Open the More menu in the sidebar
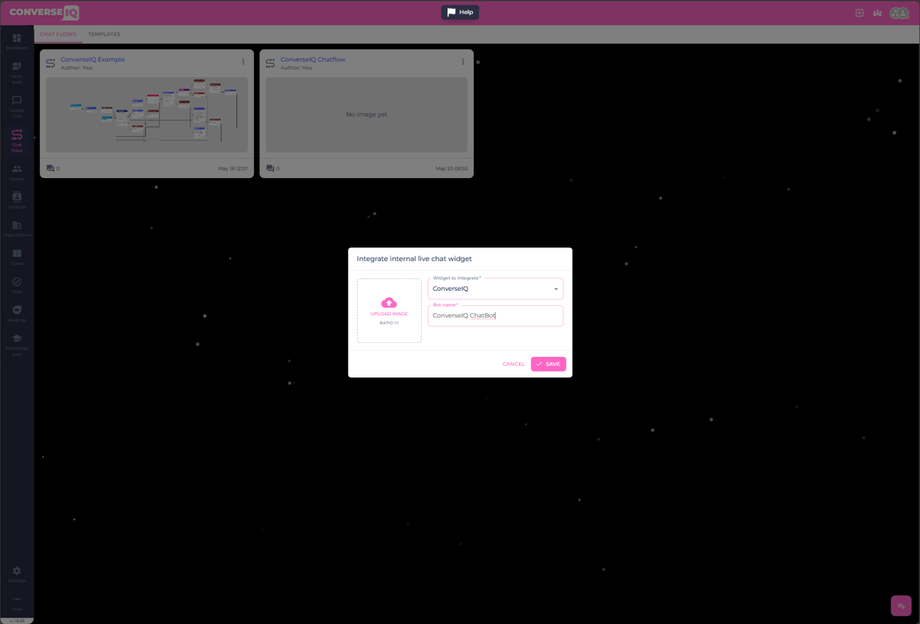Image resolution: width=920 pixels, height=624 pixels. click(16, 602)
